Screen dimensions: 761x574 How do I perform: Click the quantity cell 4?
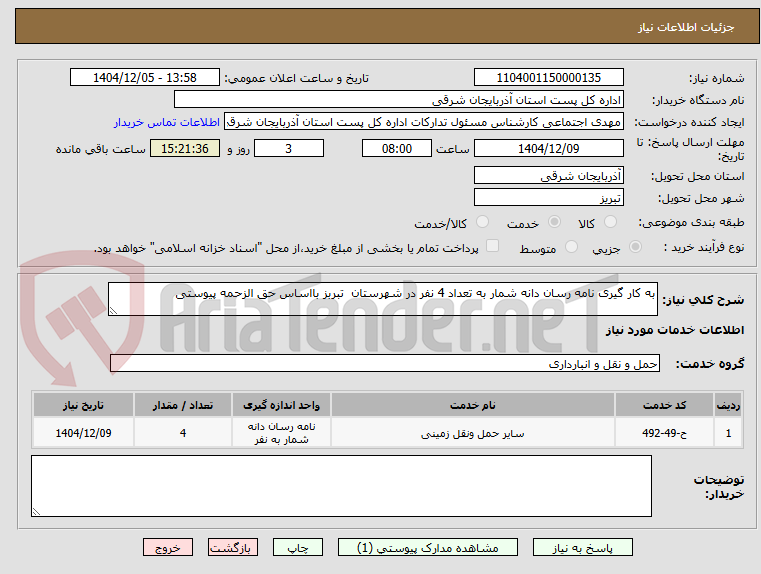pyautogui.click(x=183, y=432)
